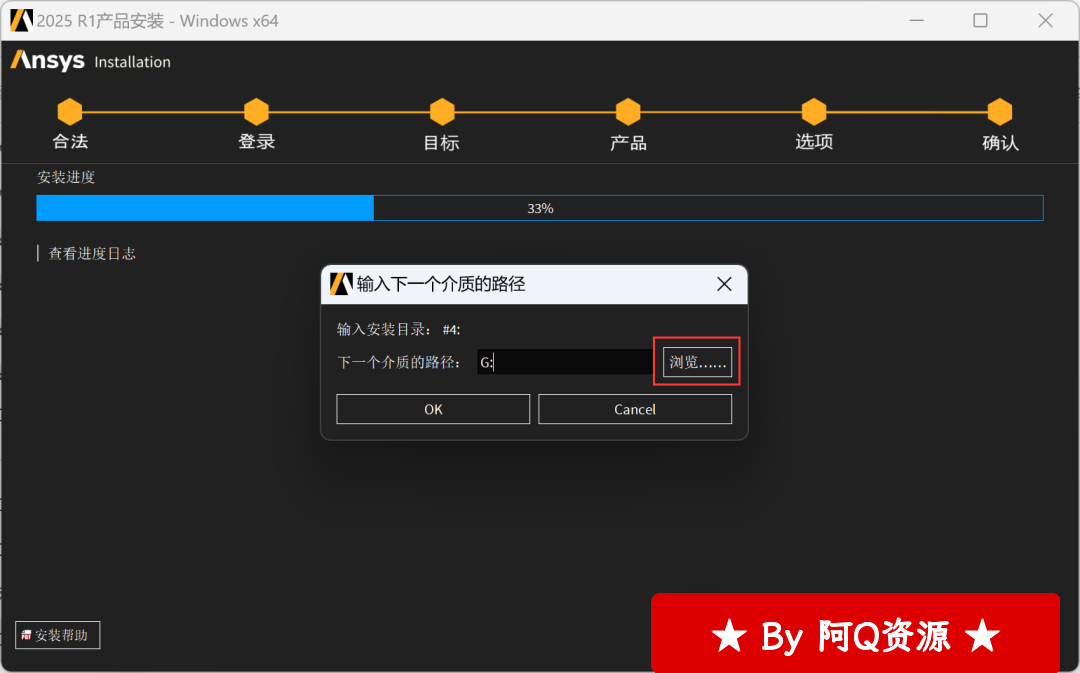Viewport: 1080px width, 673px height.
Task: Cancel the media path dialog
Action: (634, 409)
